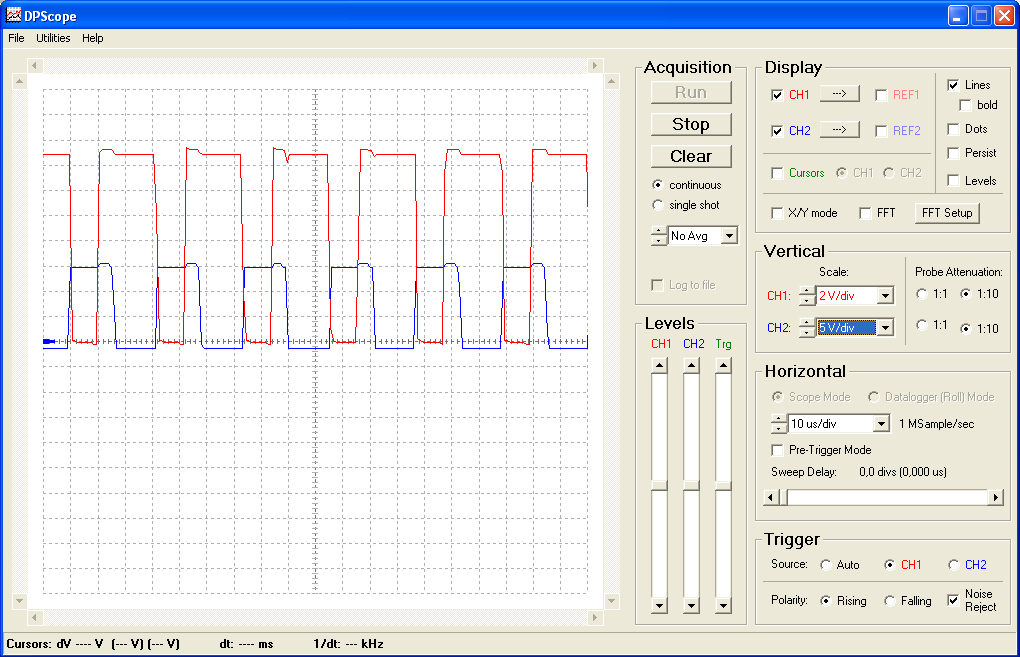Click the CH2 level slider down arrow

691,606
